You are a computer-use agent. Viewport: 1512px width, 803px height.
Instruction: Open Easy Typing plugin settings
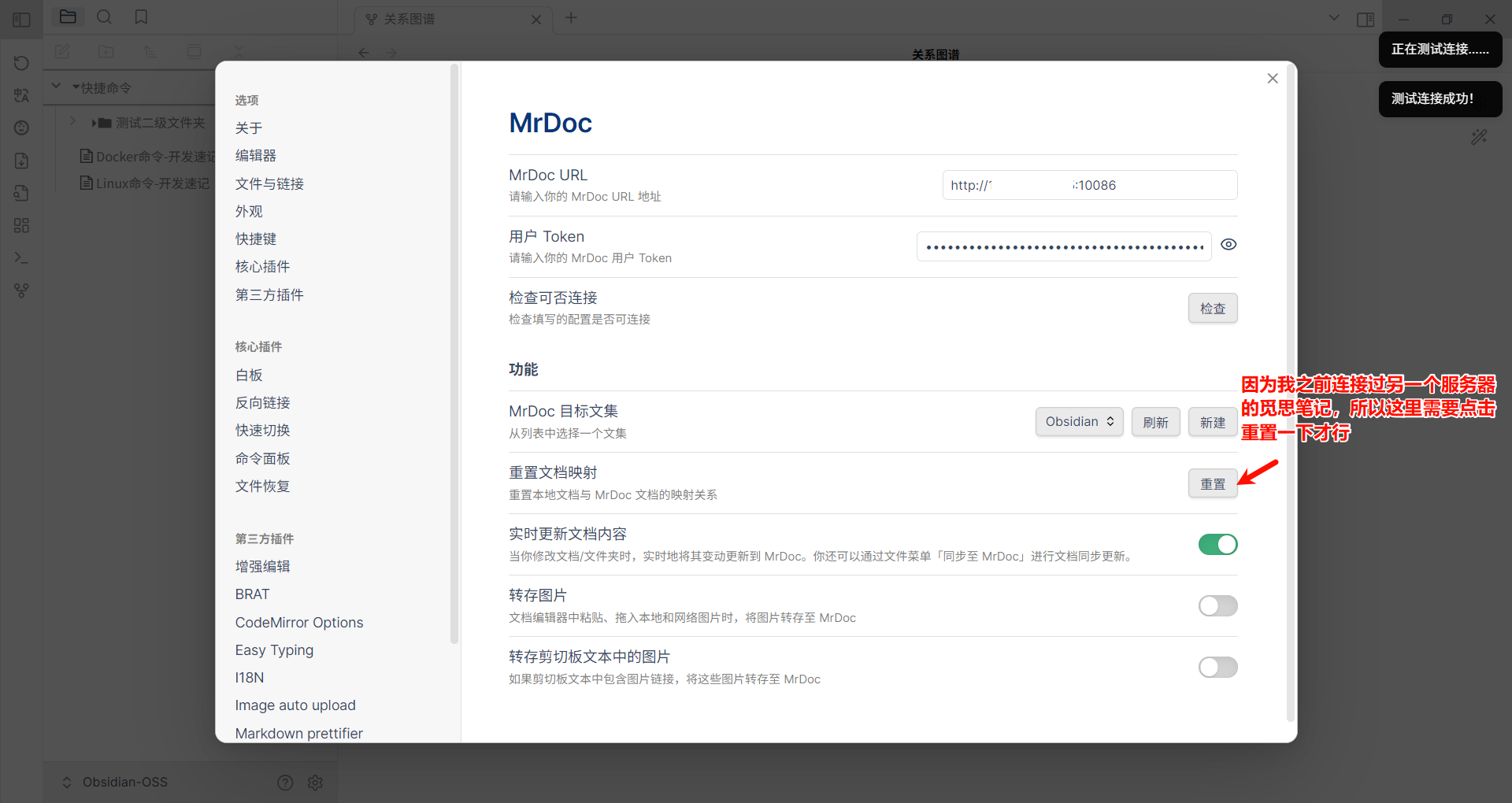274,650
